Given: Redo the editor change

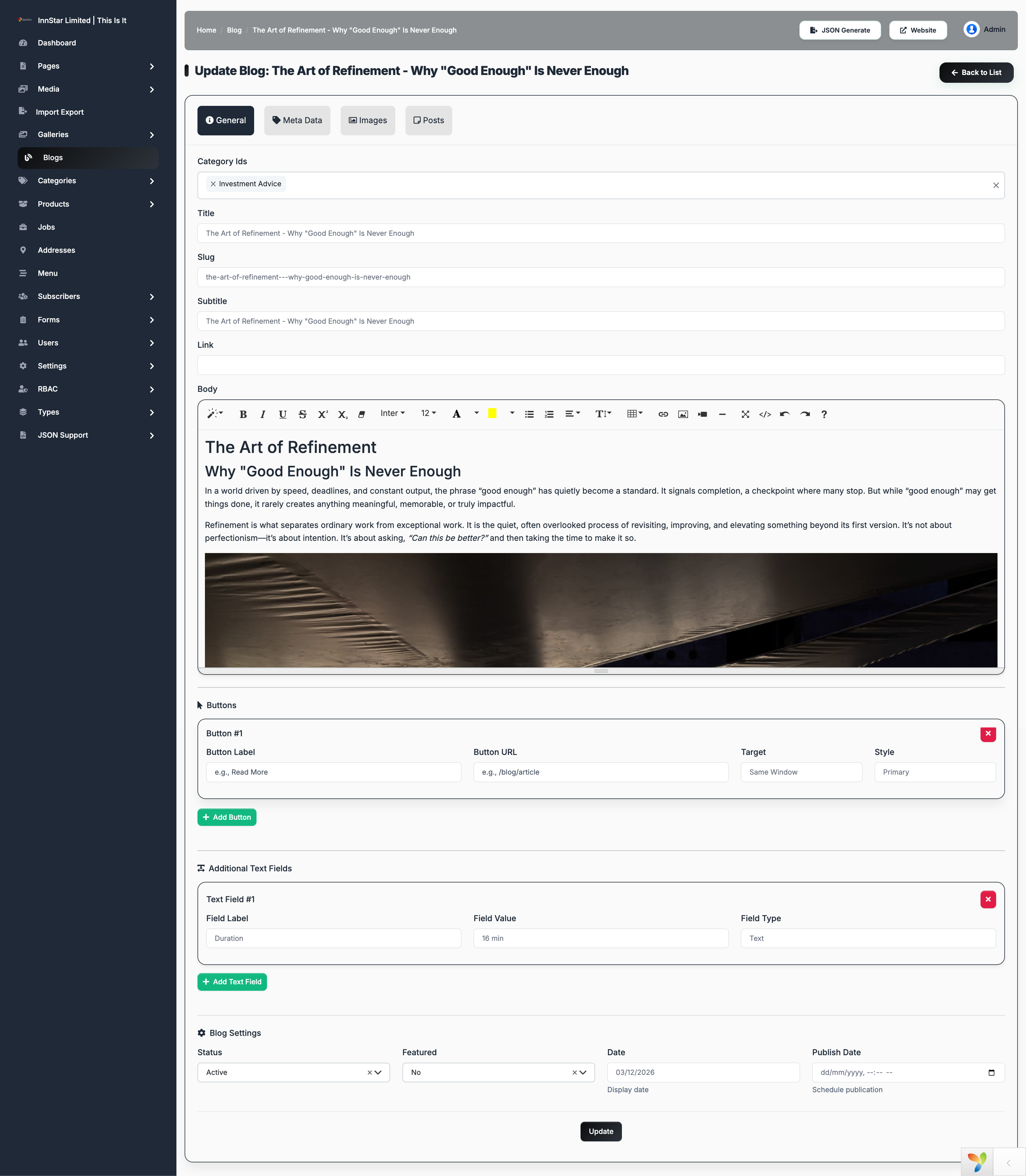Looking at the screenshot, I should (805, 414).
